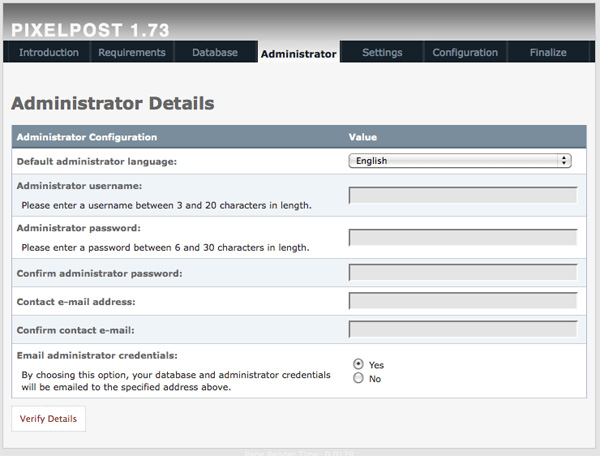Click the 'Contact e-mail address:' label
This screenshot has width=600, height=456.
(x=76, y=302)
